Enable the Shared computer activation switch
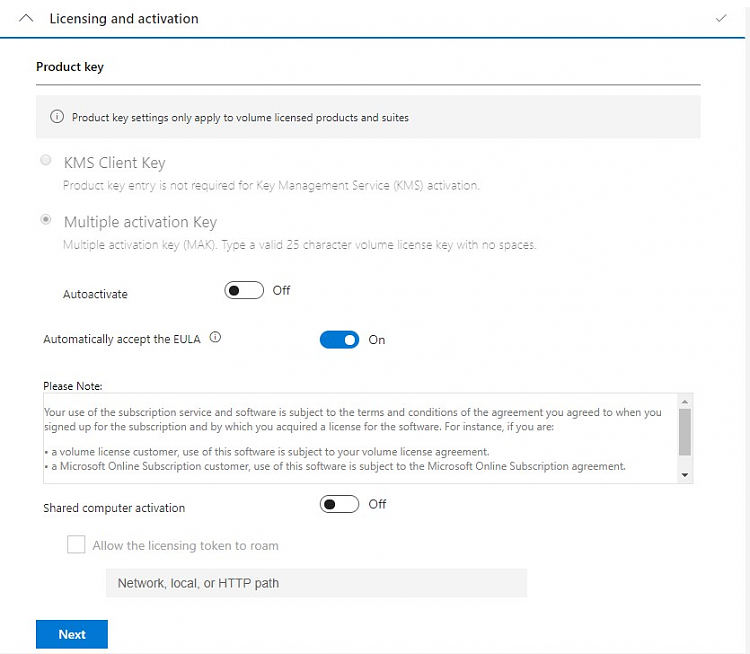The width and height of the screenshot is (750, 654). pos(339,504)
